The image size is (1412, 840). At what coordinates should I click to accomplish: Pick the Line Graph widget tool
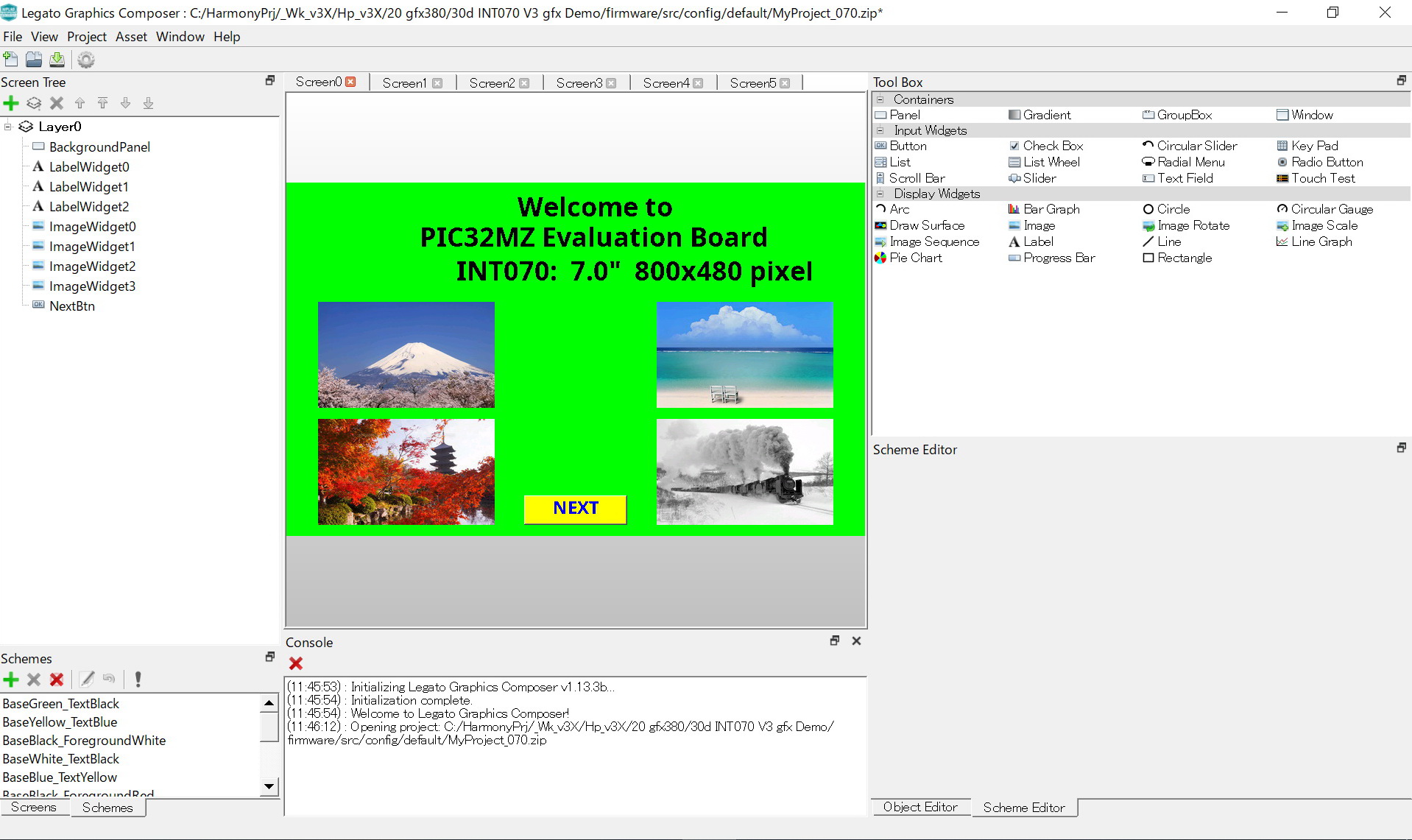click(x=1314, y=241)
